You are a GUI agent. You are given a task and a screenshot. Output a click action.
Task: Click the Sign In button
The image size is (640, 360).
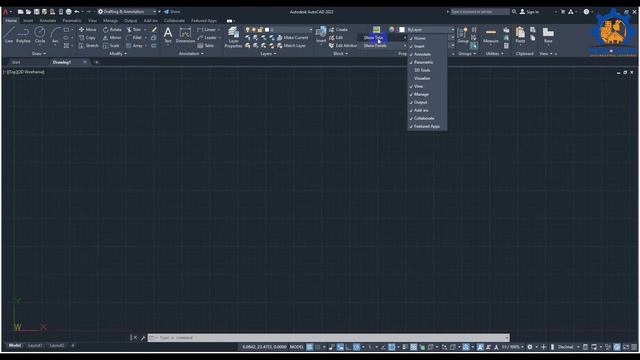tap(529, 12)
